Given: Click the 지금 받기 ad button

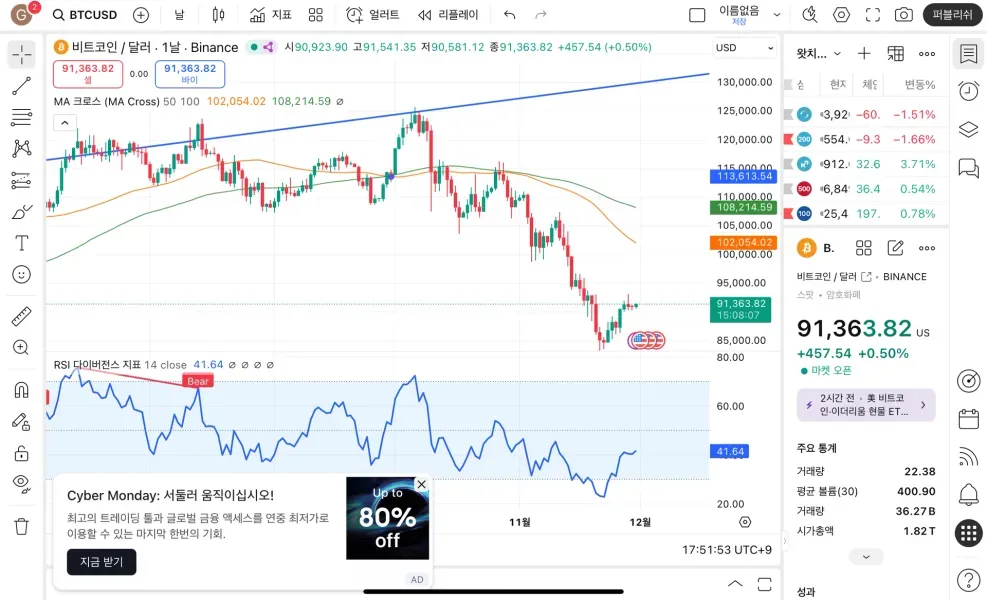Looking at the screenshot, I should pos(101,562).
